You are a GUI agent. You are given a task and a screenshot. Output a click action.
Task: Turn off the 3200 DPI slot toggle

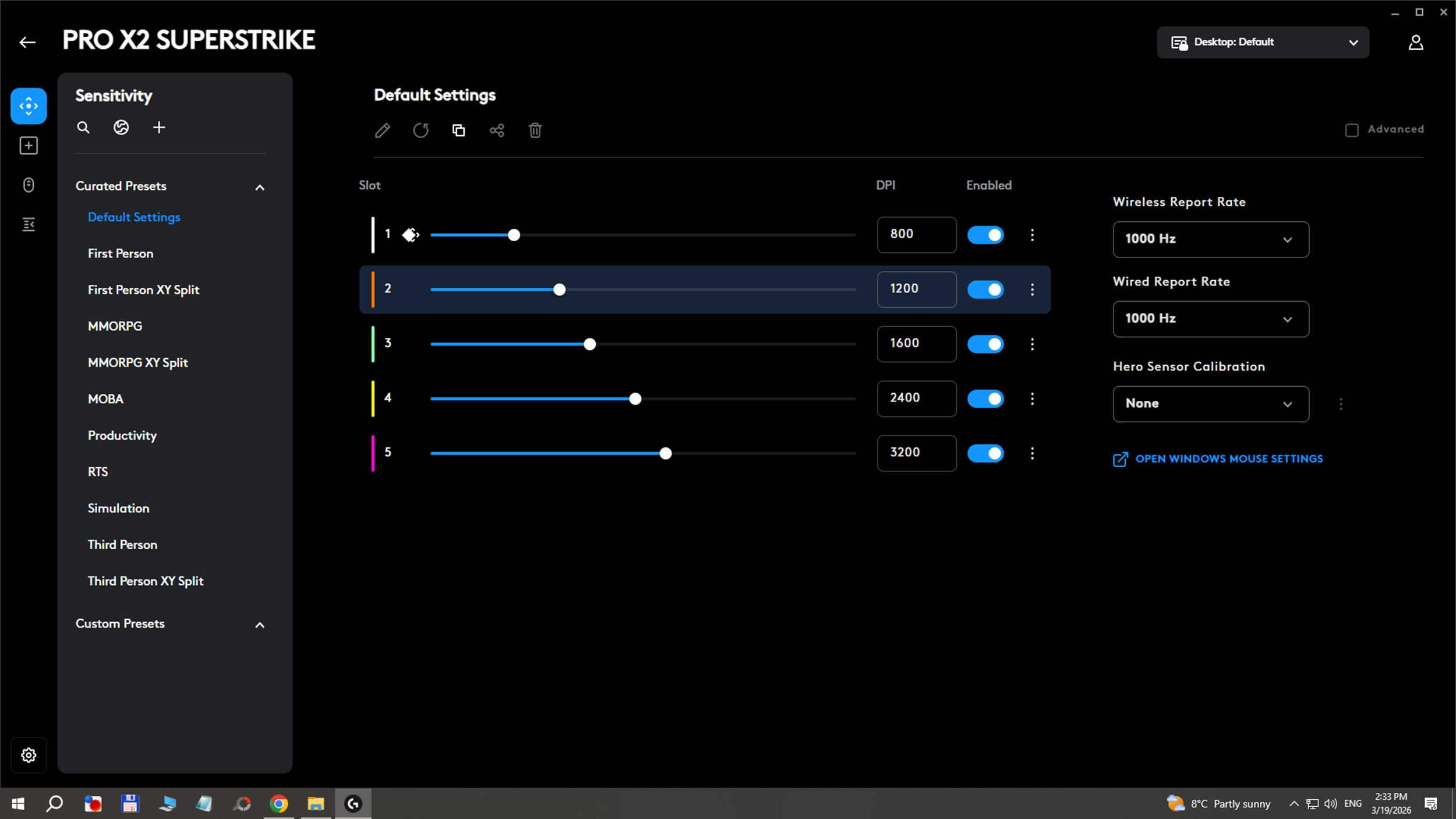pyautogui.click(x=985, y=453)
